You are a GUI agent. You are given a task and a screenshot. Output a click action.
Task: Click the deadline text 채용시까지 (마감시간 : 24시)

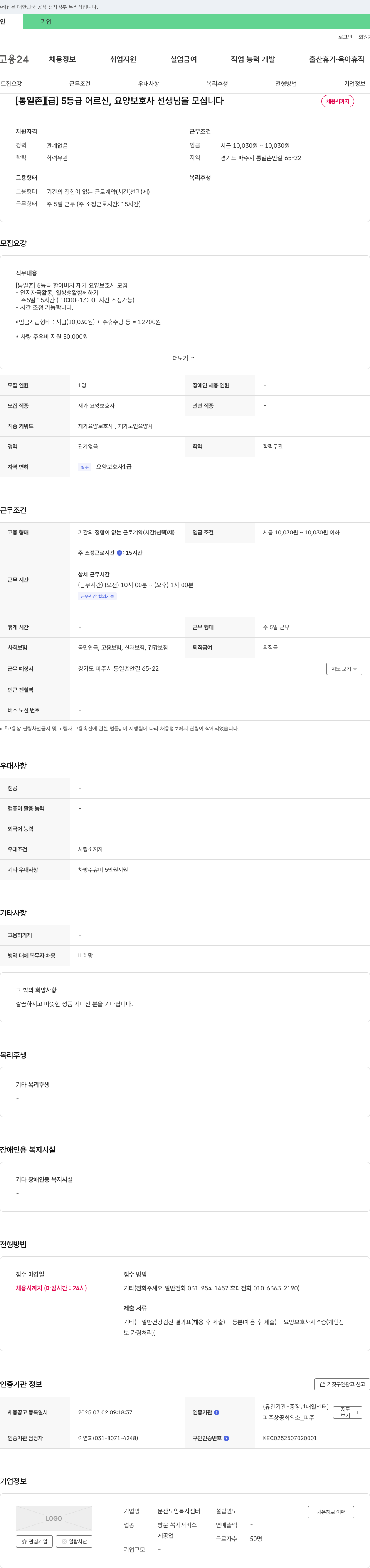tap(51, 1288)
